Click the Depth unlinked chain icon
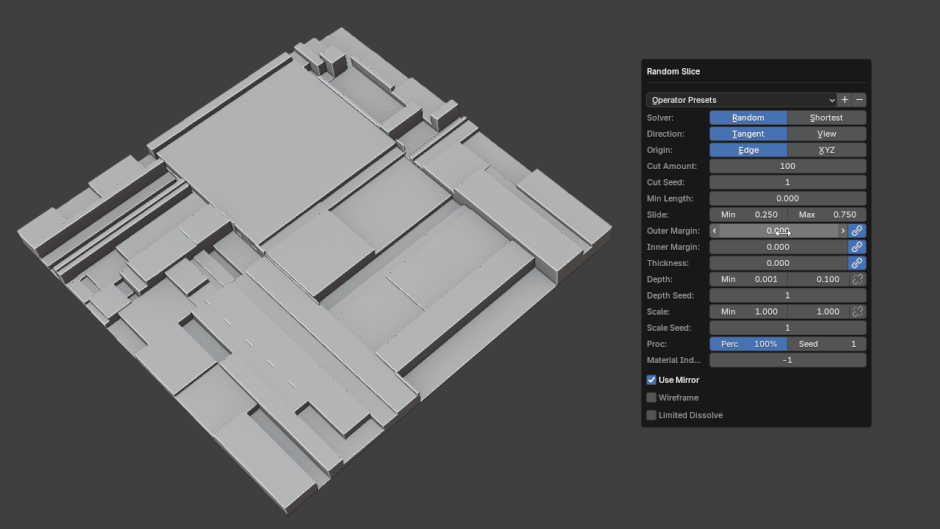The width and height of the screenshot is (940, 529). (857, 280)
